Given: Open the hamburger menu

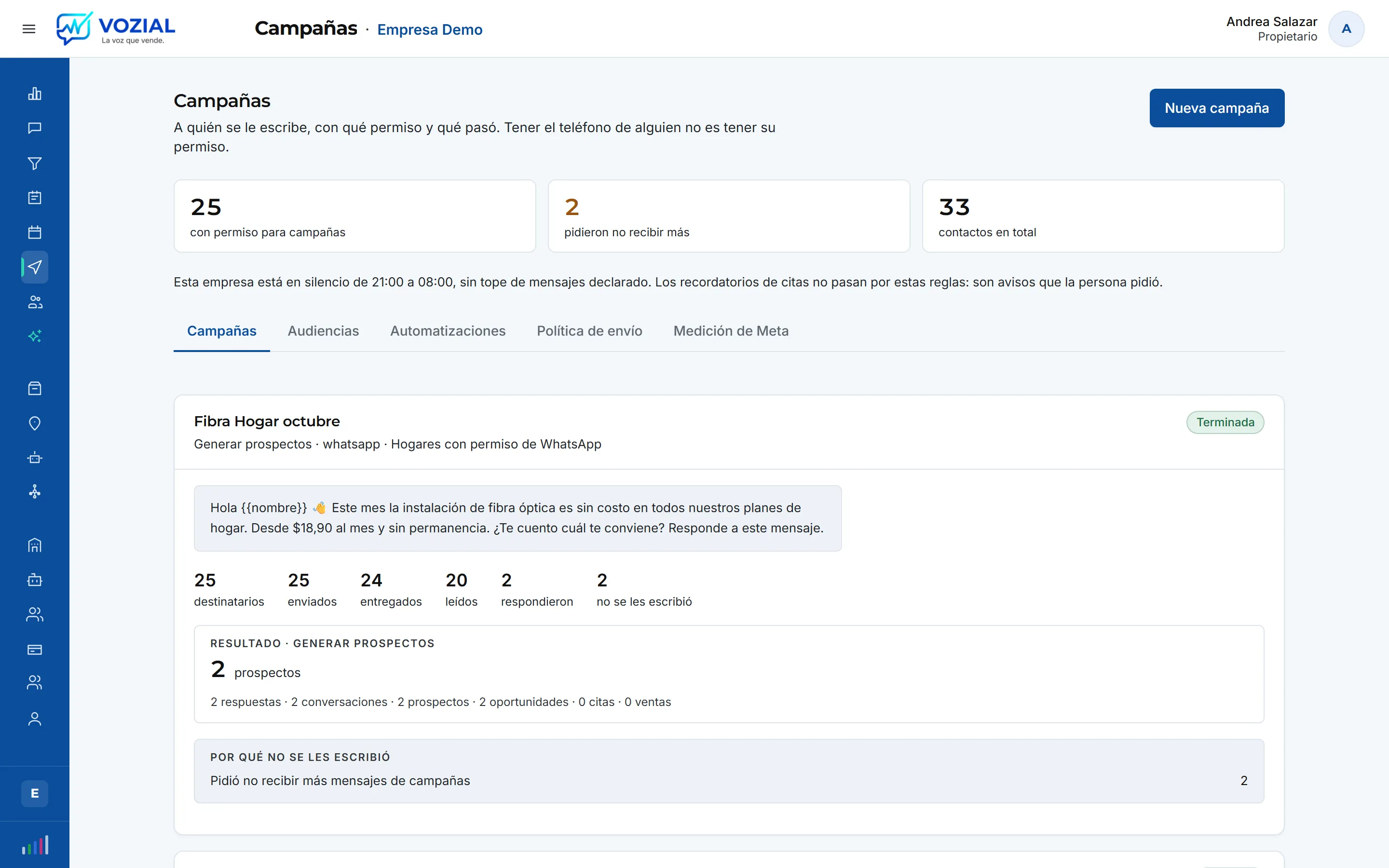Looking at the screenshot, I should point(29,29).
